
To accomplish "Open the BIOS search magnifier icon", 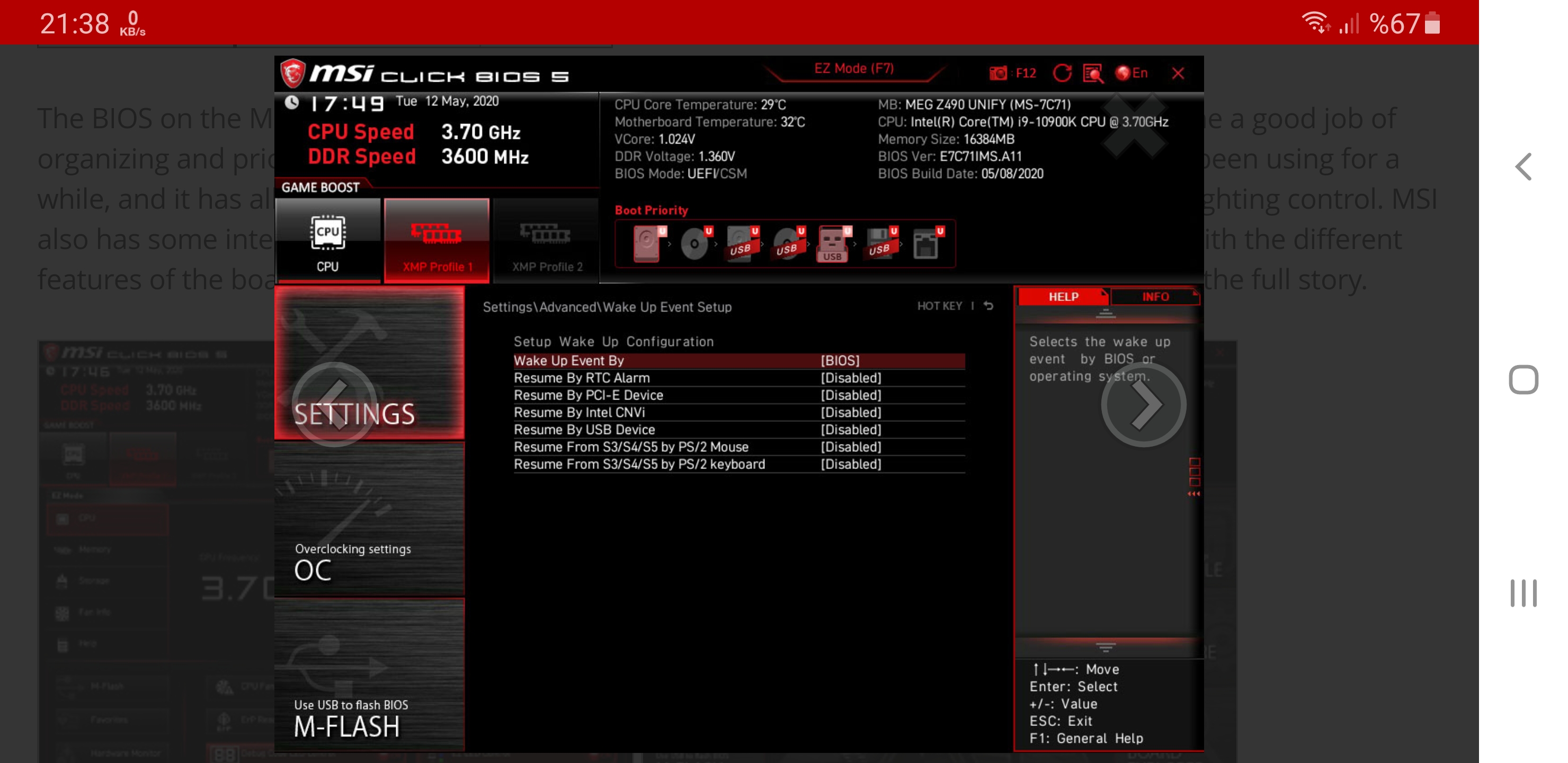I will pyautogui.click(x=1093, y=74).
